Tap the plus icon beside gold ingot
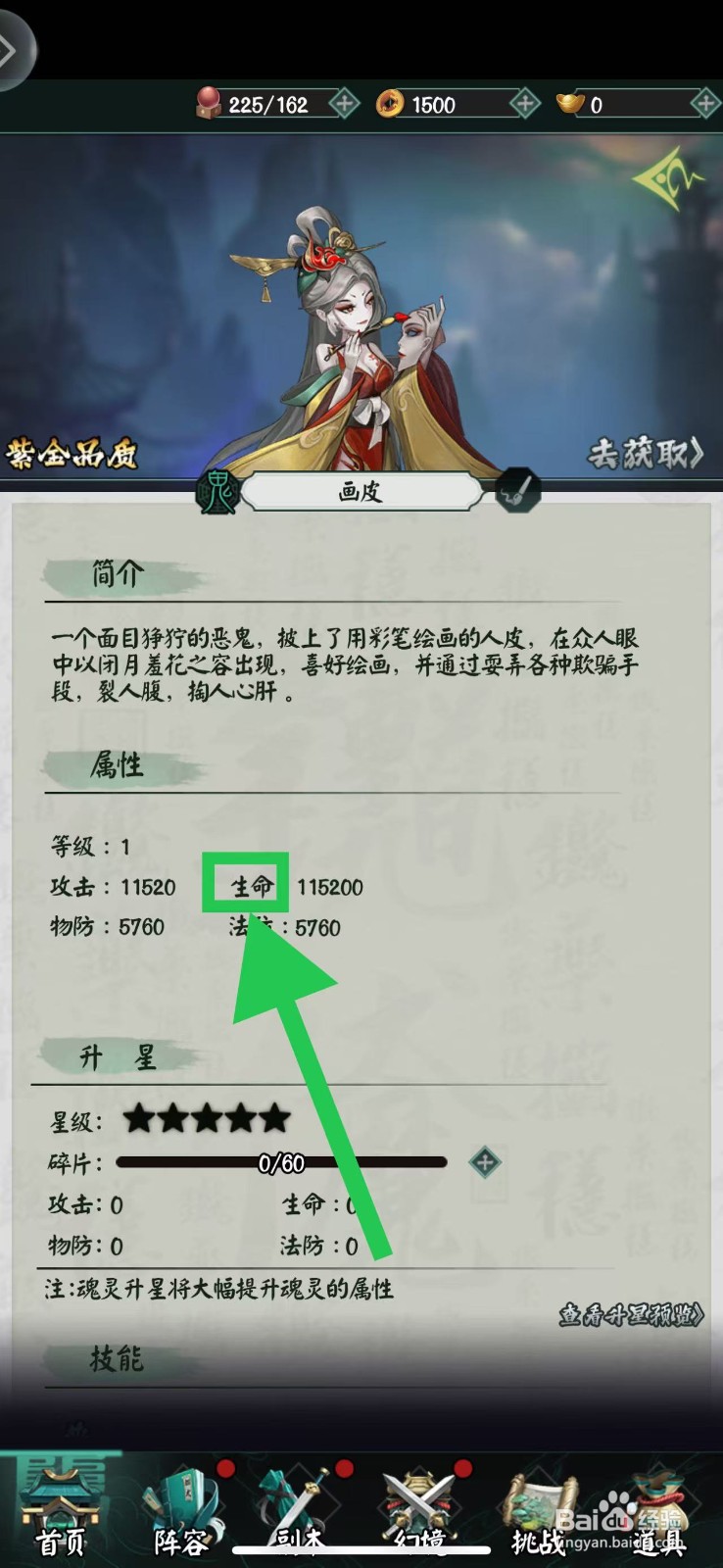The height and width of the screenshot is (1568, 723). pos(706,103)
